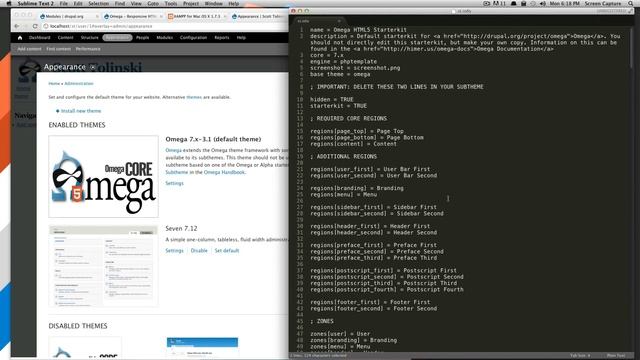Click the browser address bar

click(x=163, y=26)
